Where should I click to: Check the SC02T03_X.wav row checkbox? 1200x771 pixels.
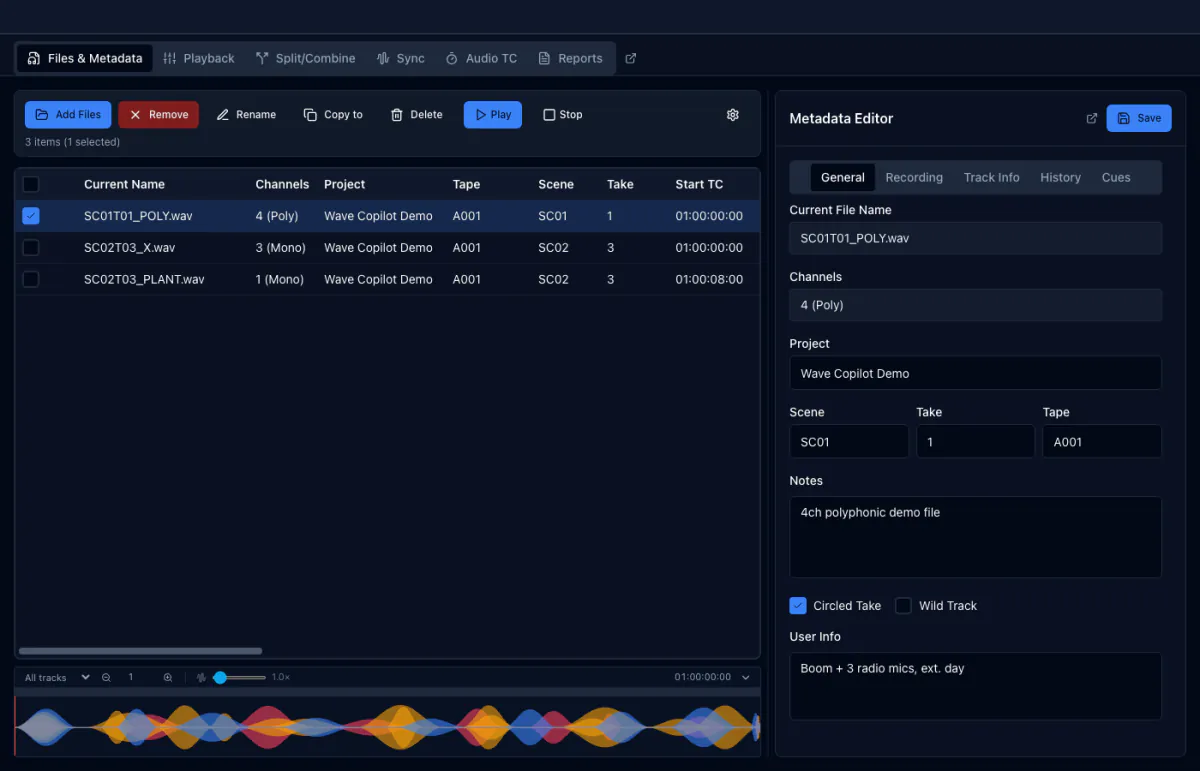(x=31, y=248)
